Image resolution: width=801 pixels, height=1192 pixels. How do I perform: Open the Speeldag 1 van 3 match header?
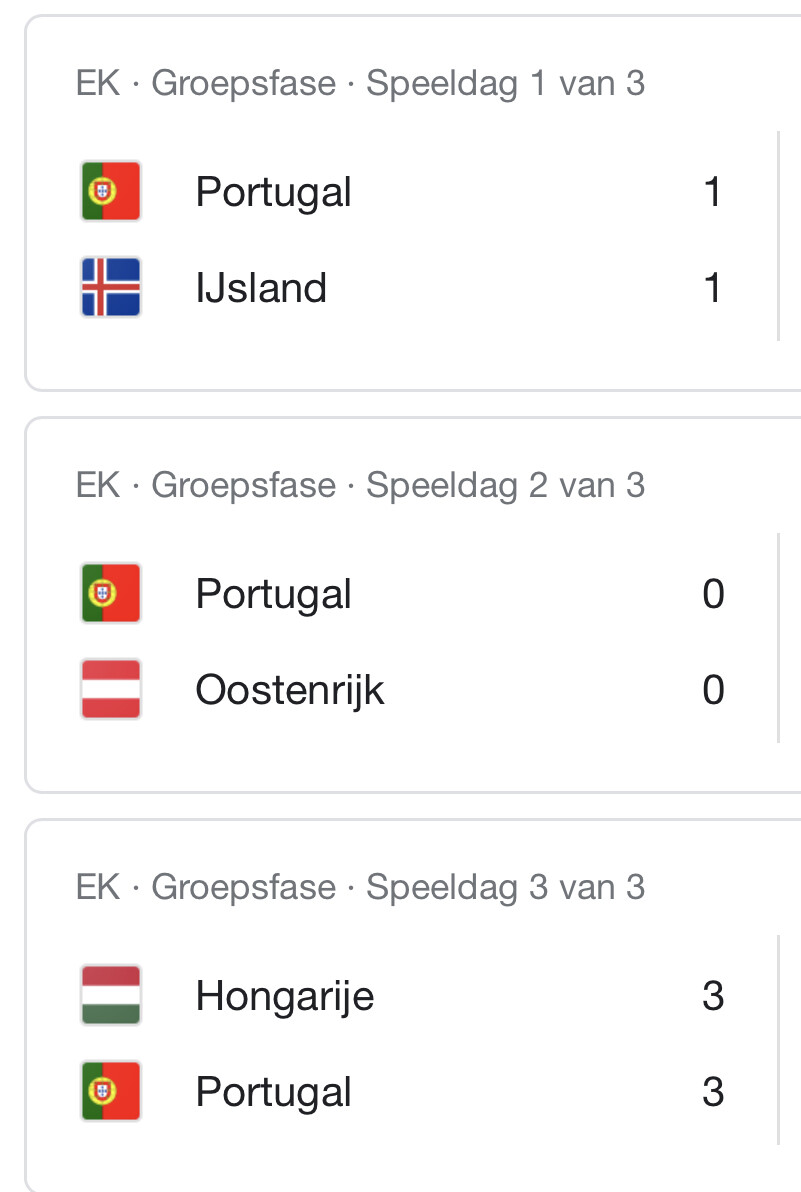click(x=360, y=83)
